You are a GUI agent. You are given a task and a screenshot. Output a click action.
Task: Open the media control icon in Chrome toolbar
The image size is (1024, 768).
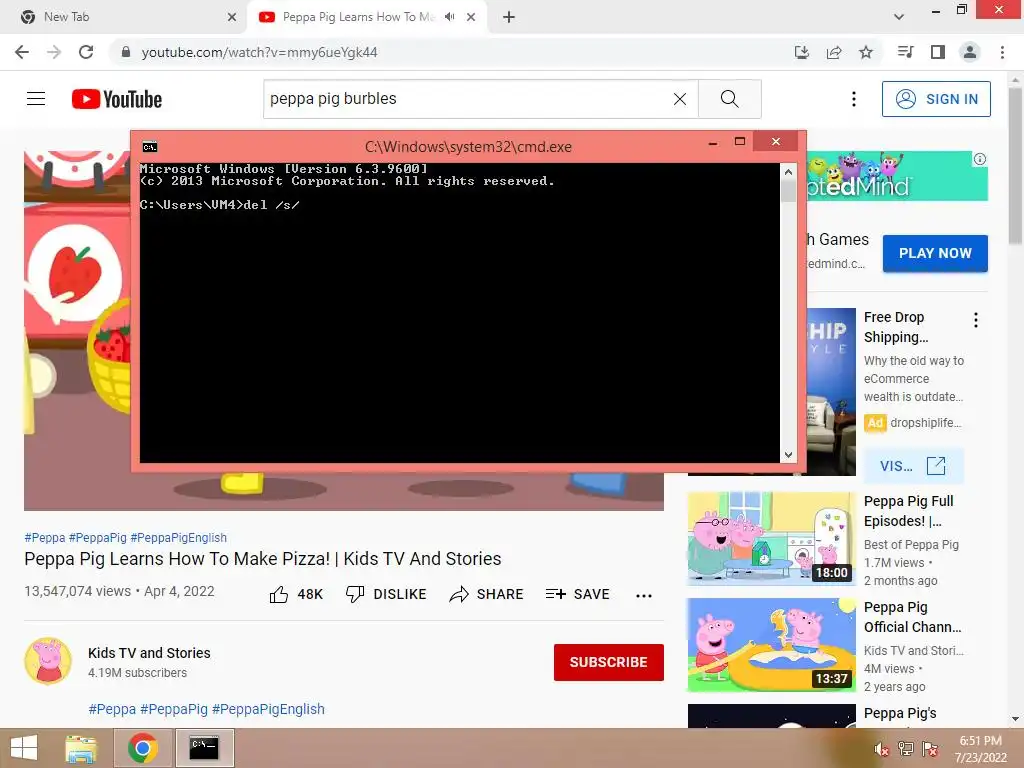906,52
